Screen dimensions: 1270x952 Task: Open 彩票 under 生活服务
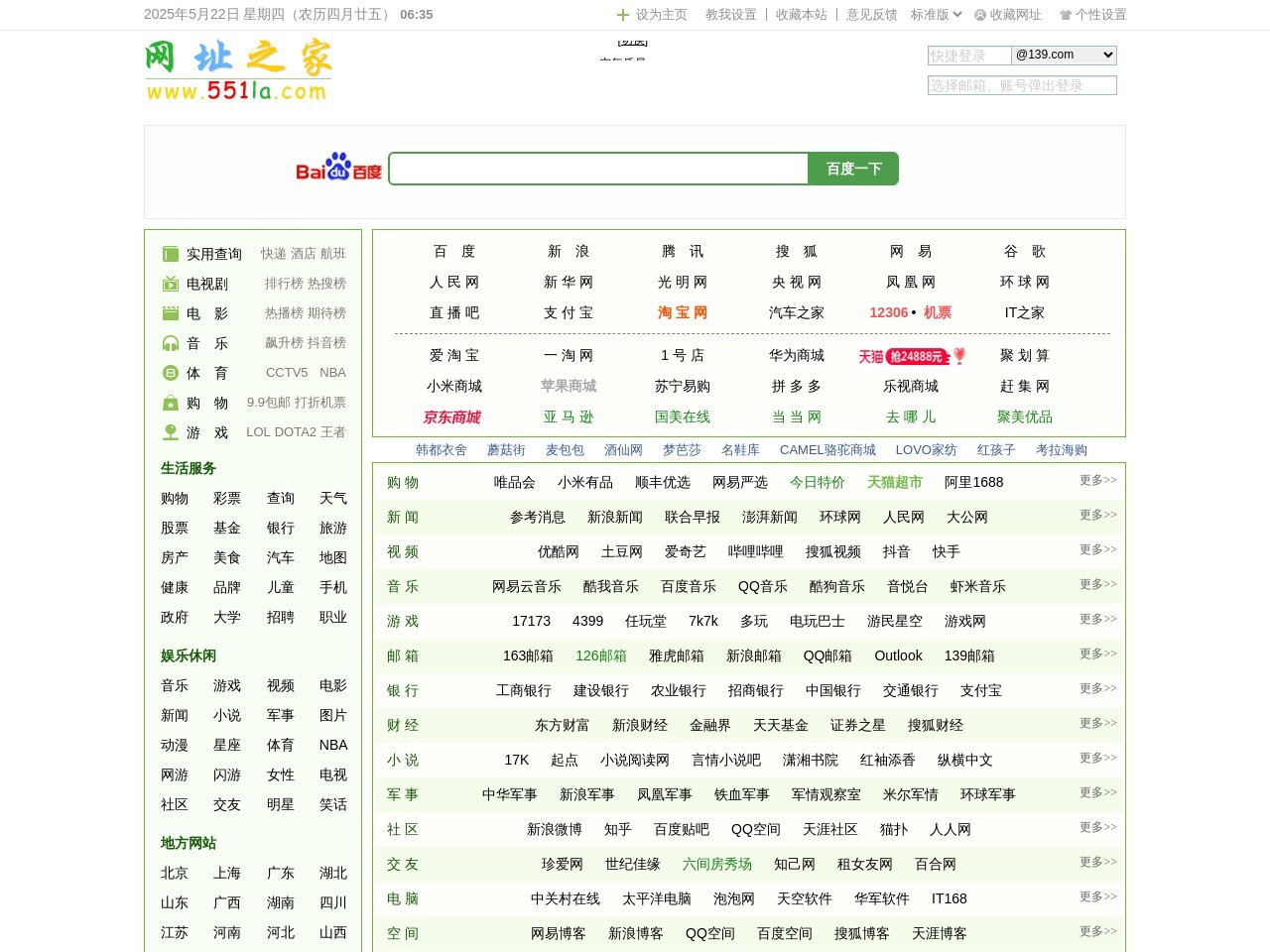click(x=227, y=498)
